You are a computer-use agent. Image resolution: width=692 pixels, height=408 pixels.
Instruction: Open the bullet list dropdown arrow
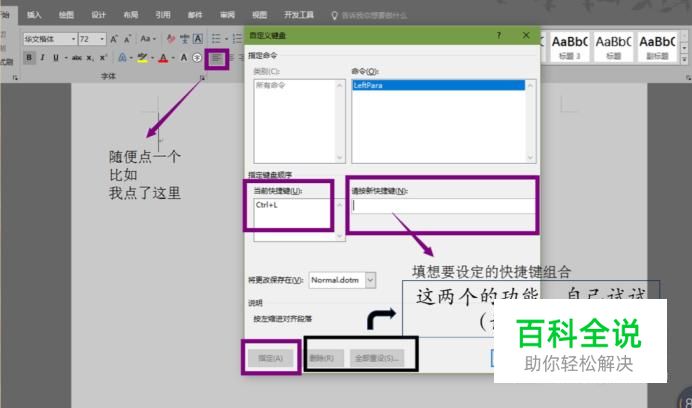tap(226, 39)
